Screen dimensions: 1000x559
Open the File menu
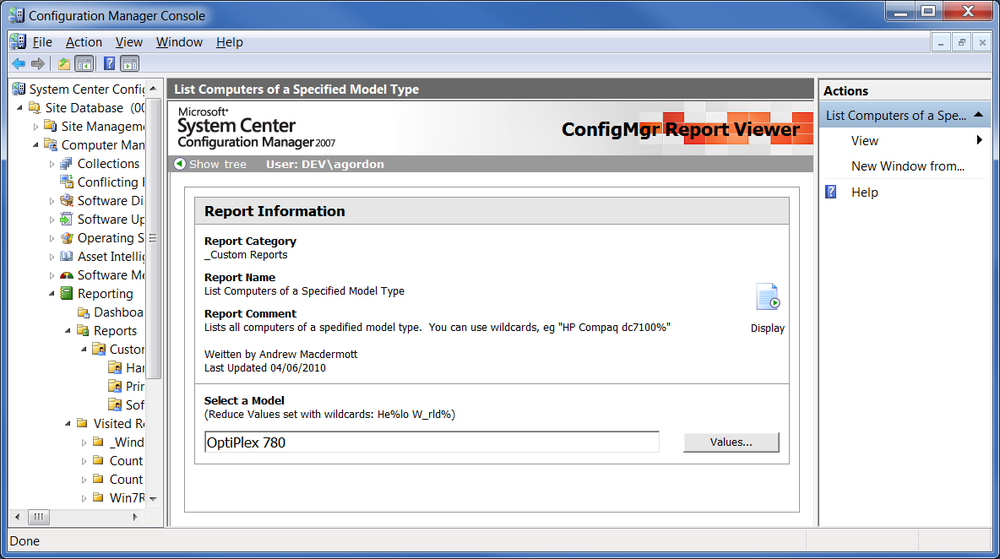point(42,42)
